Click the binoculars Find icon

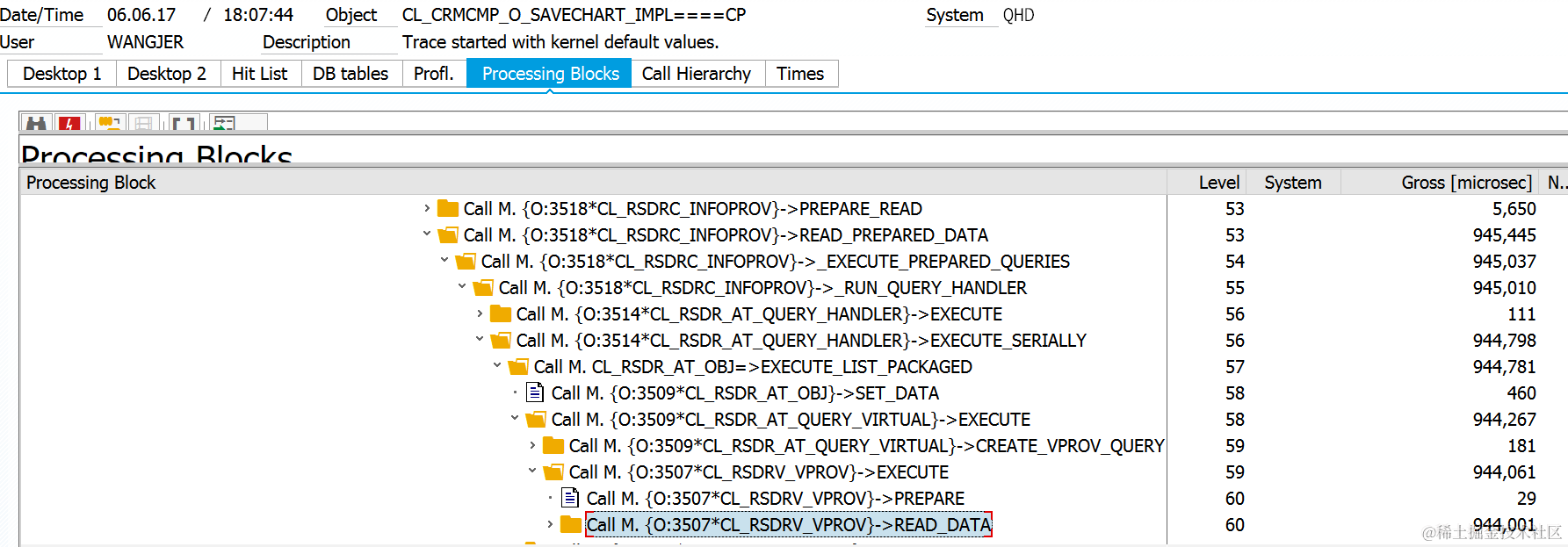[x=36, y=124]
